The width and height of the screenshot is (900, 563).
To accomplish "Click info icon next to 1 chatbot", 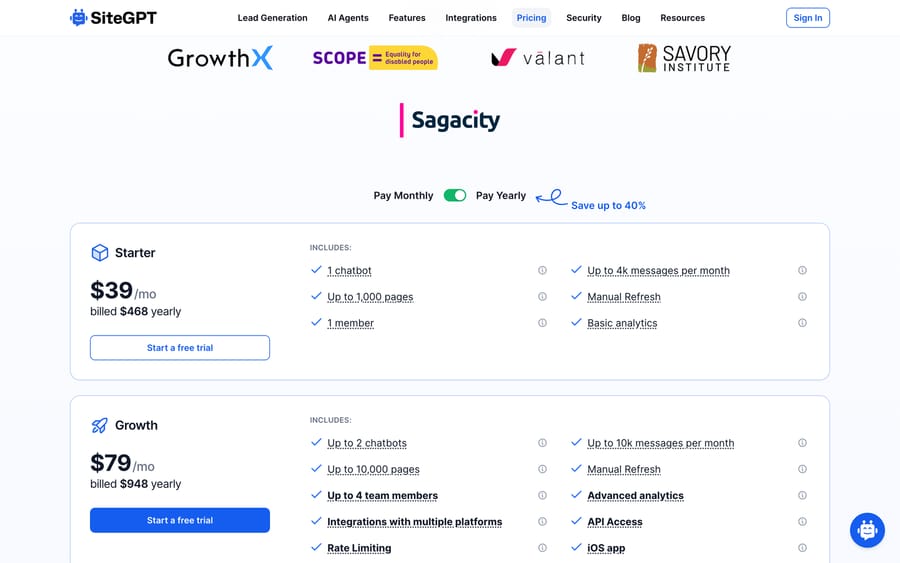I will [x=542, y=270].
